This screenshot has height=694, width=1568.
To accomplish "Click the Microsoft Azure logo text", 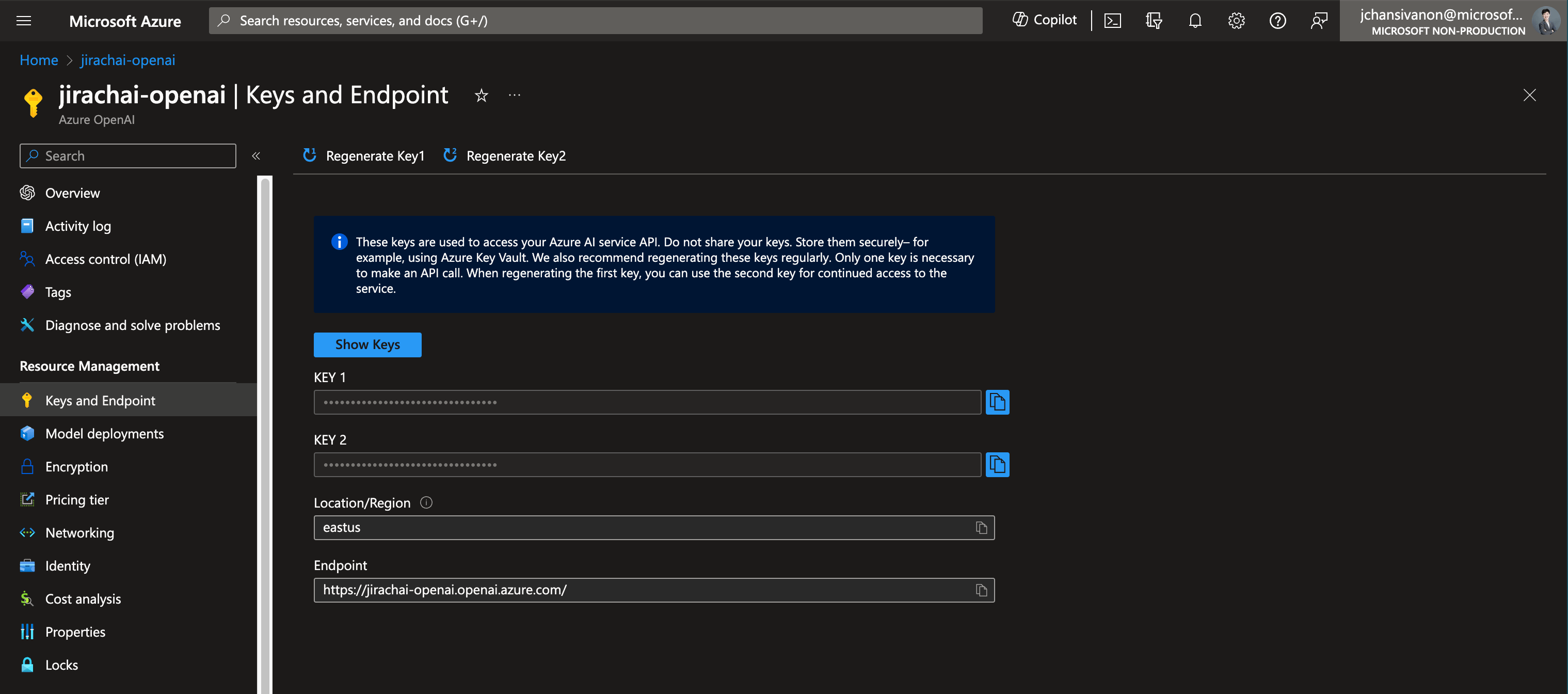I will tap(125, 21).
